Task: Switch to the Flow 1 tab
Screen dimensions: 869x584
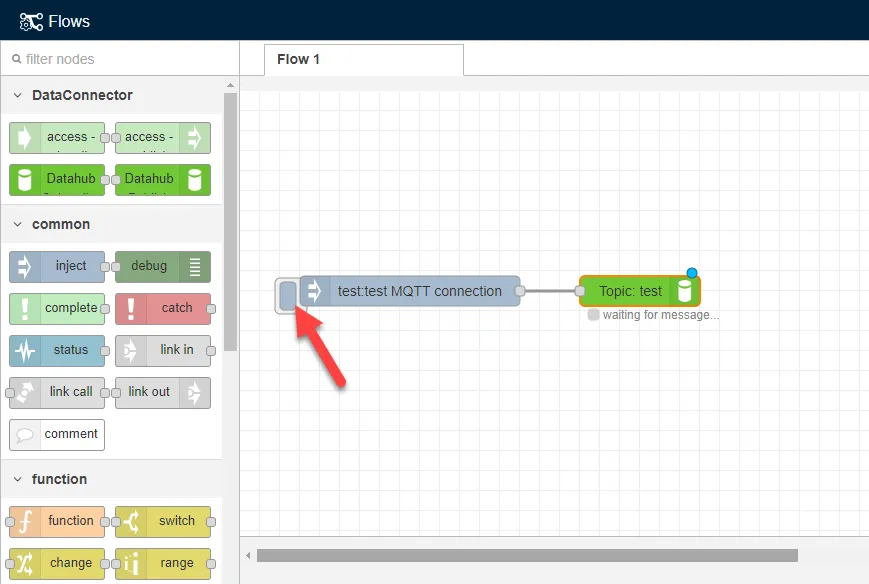Action: 298,59
